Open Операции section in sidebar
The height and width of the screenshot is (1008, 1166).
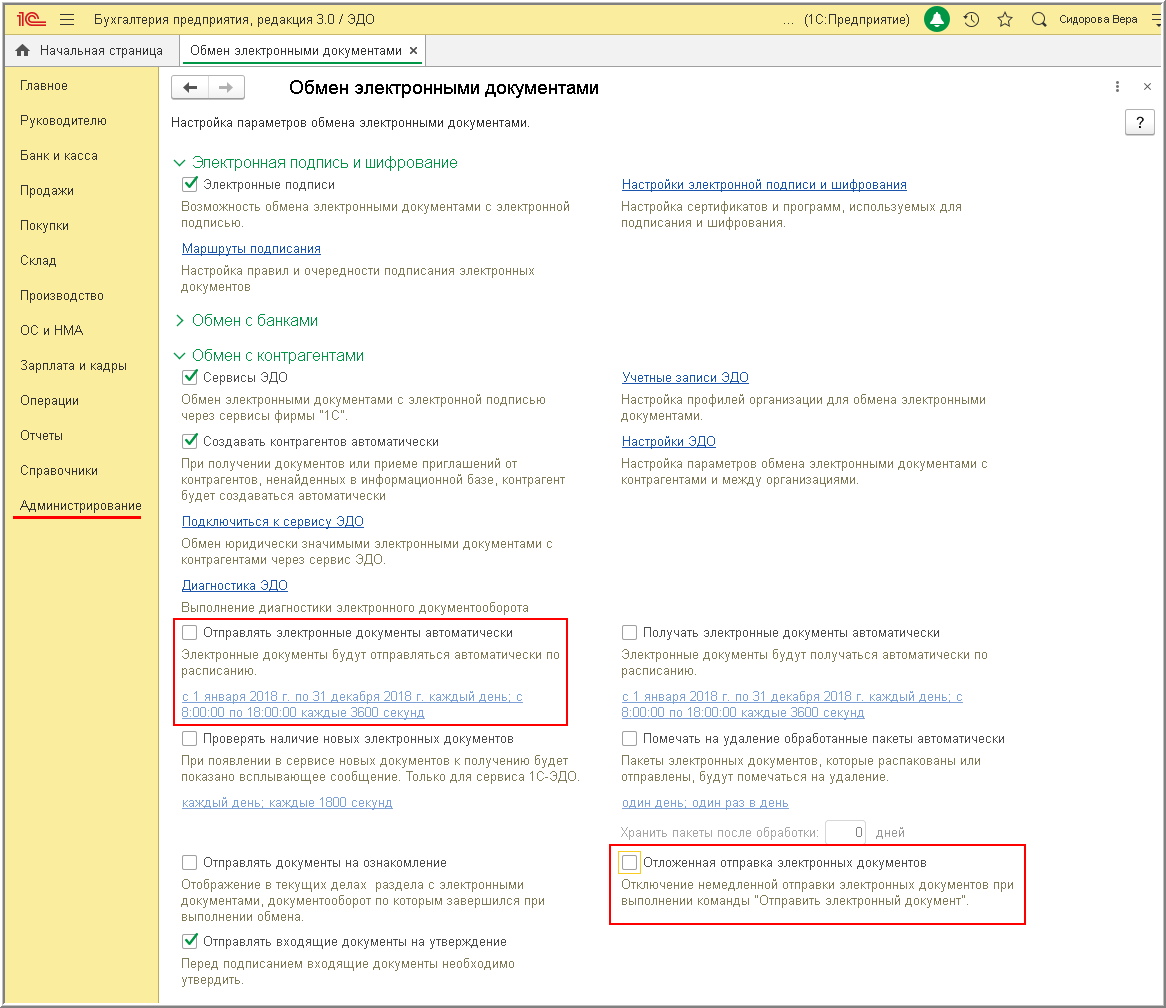49,400
